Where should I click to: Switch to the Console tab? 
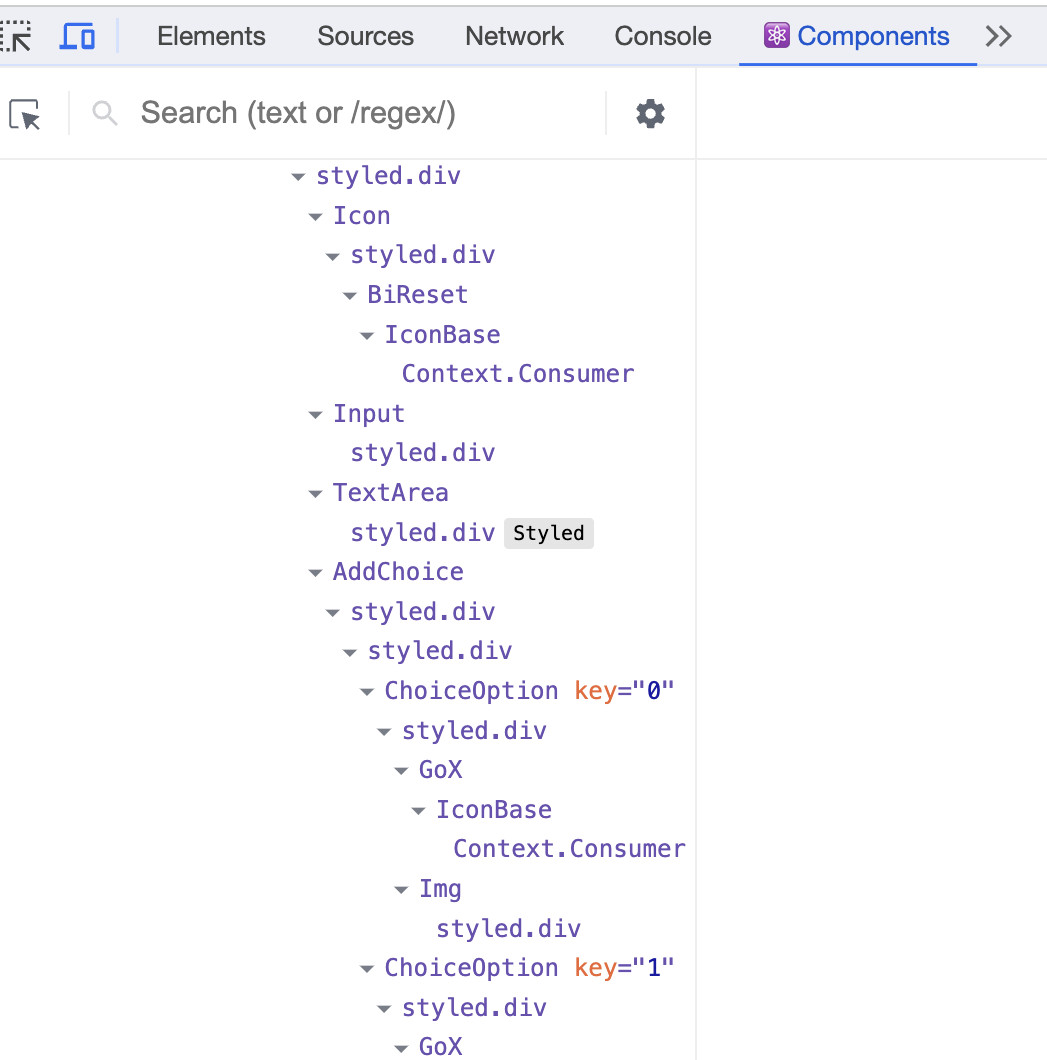point(662,36)
